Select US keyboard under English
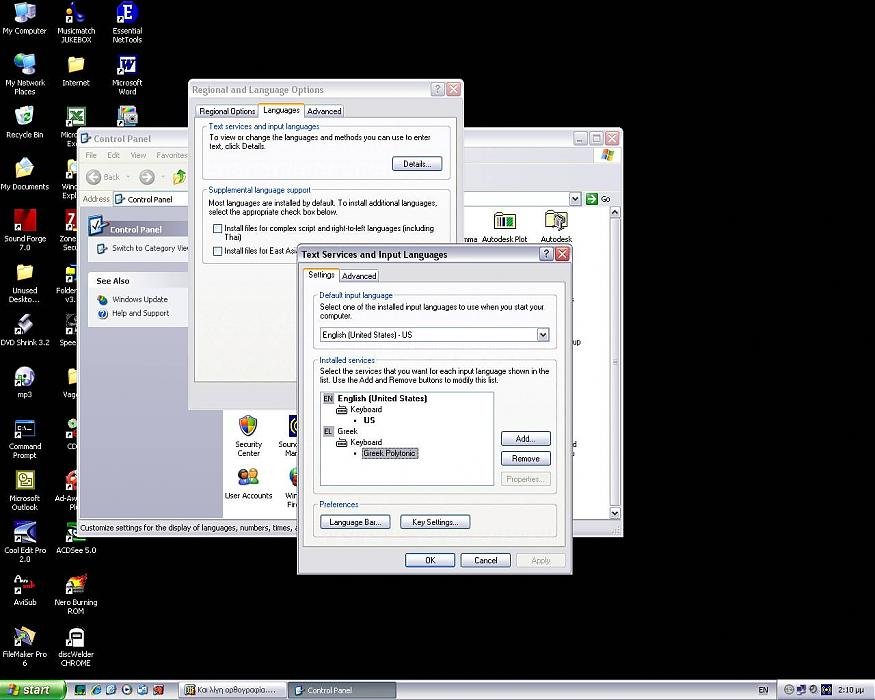875x700 pixels. click(x=369, y=420)
